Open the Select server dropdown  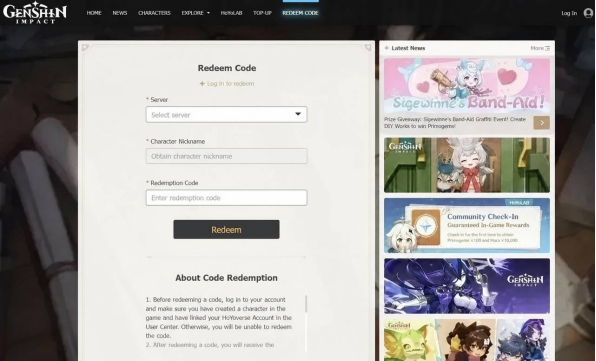coord(227,114)
